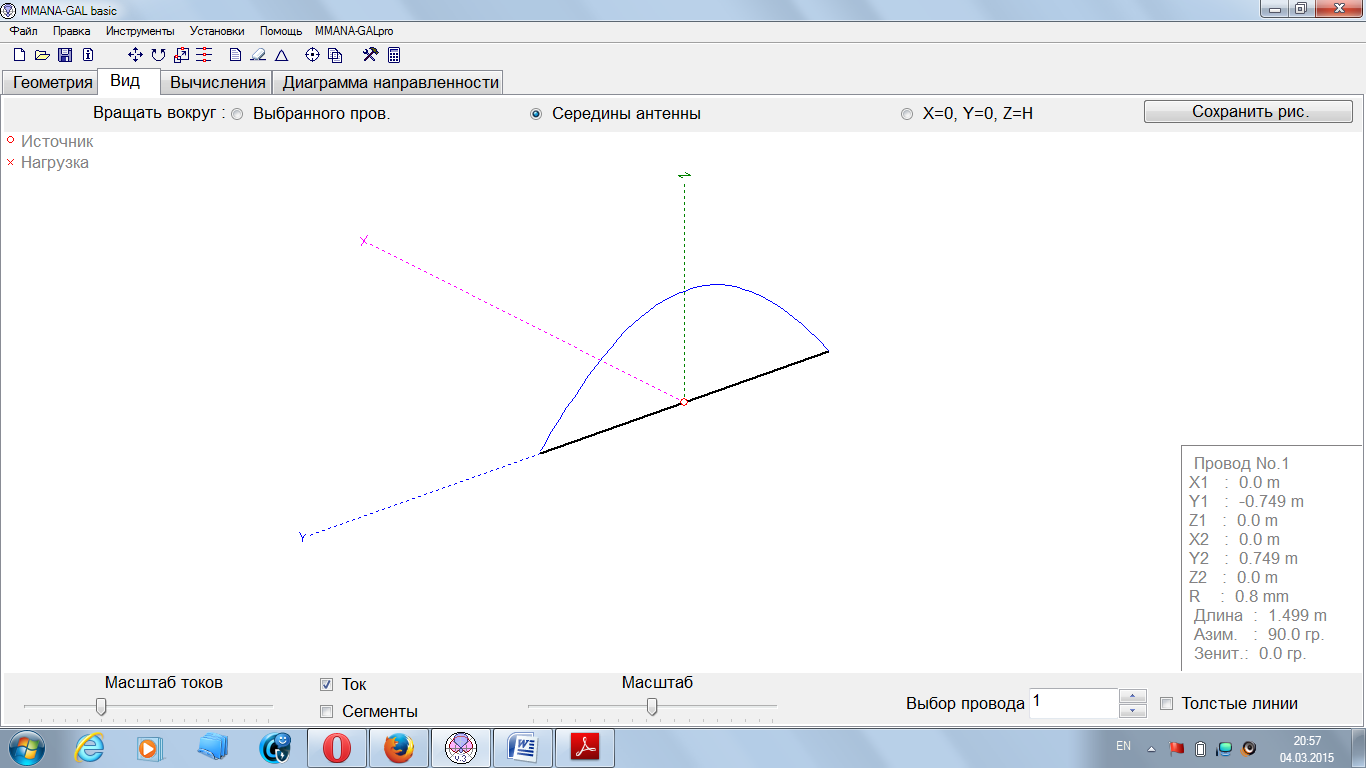This screenshot has height=768, width=1366.
Task: Switch to Word in the taskbar
Action: [x=522, y=747]
